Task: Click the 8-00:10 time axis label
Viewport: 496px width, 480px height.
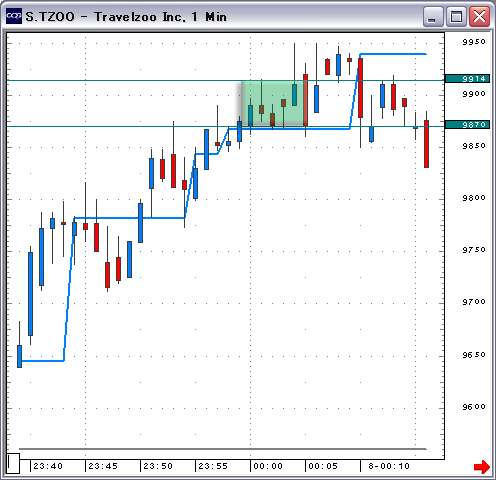Action: coord(389,466)
